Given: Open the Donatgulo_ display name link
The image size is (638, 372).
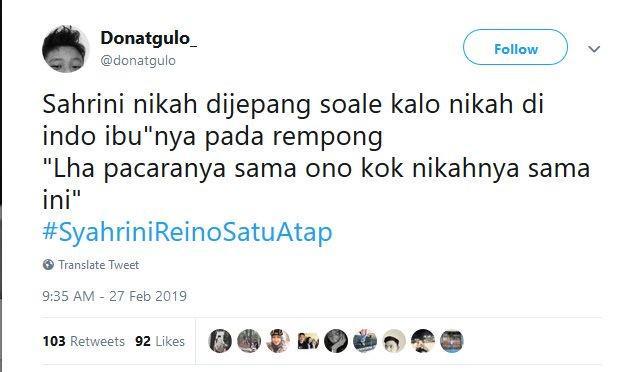Looking at the screenshot, I should pos(149,38).
